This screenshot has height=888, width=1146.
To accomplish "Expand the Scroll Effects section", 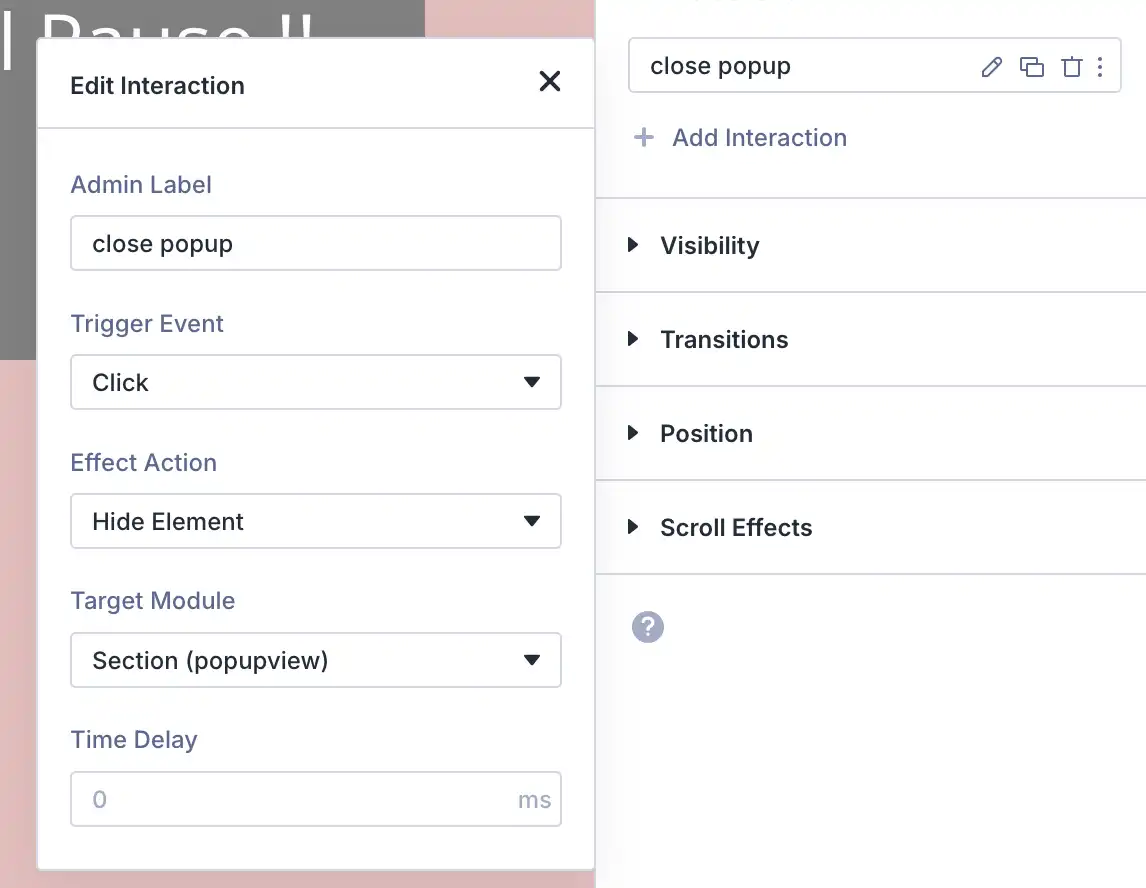I will (735, 528).
